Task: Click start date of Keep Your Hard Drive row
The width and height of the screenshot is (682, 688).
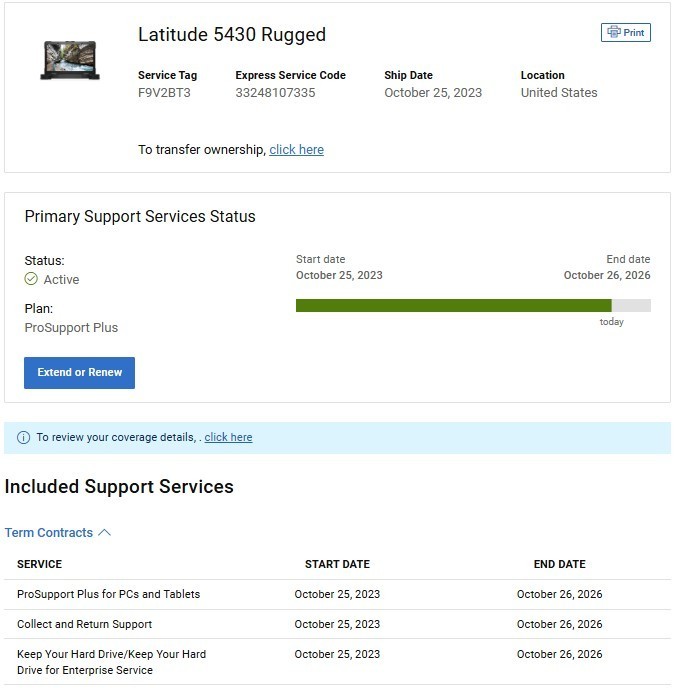Action: 337,654
